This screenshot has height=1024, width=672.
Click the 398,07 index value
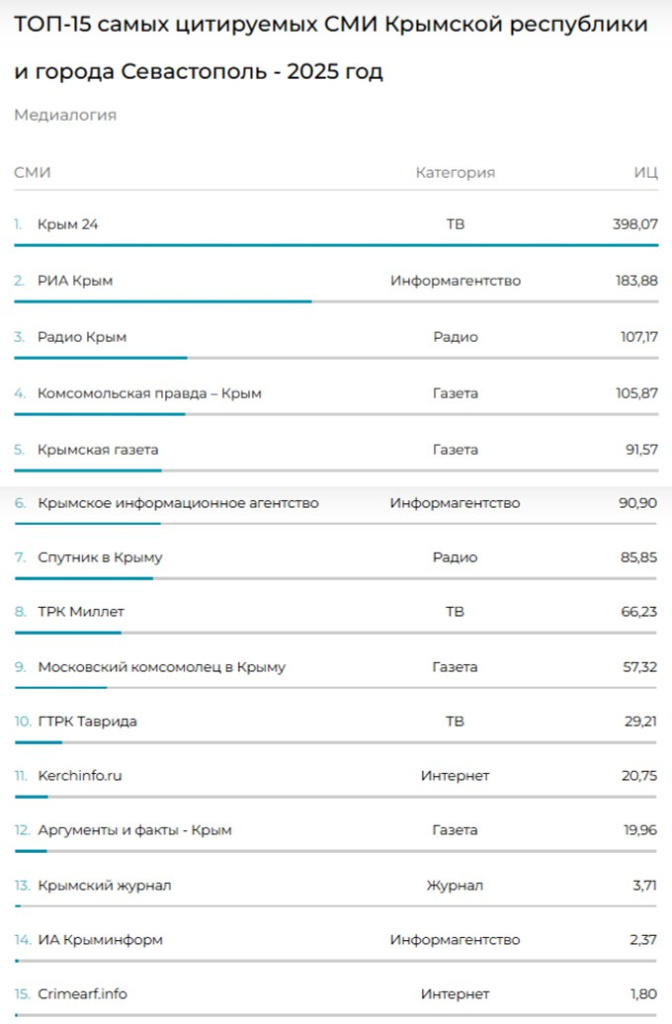tap(635, 225)
